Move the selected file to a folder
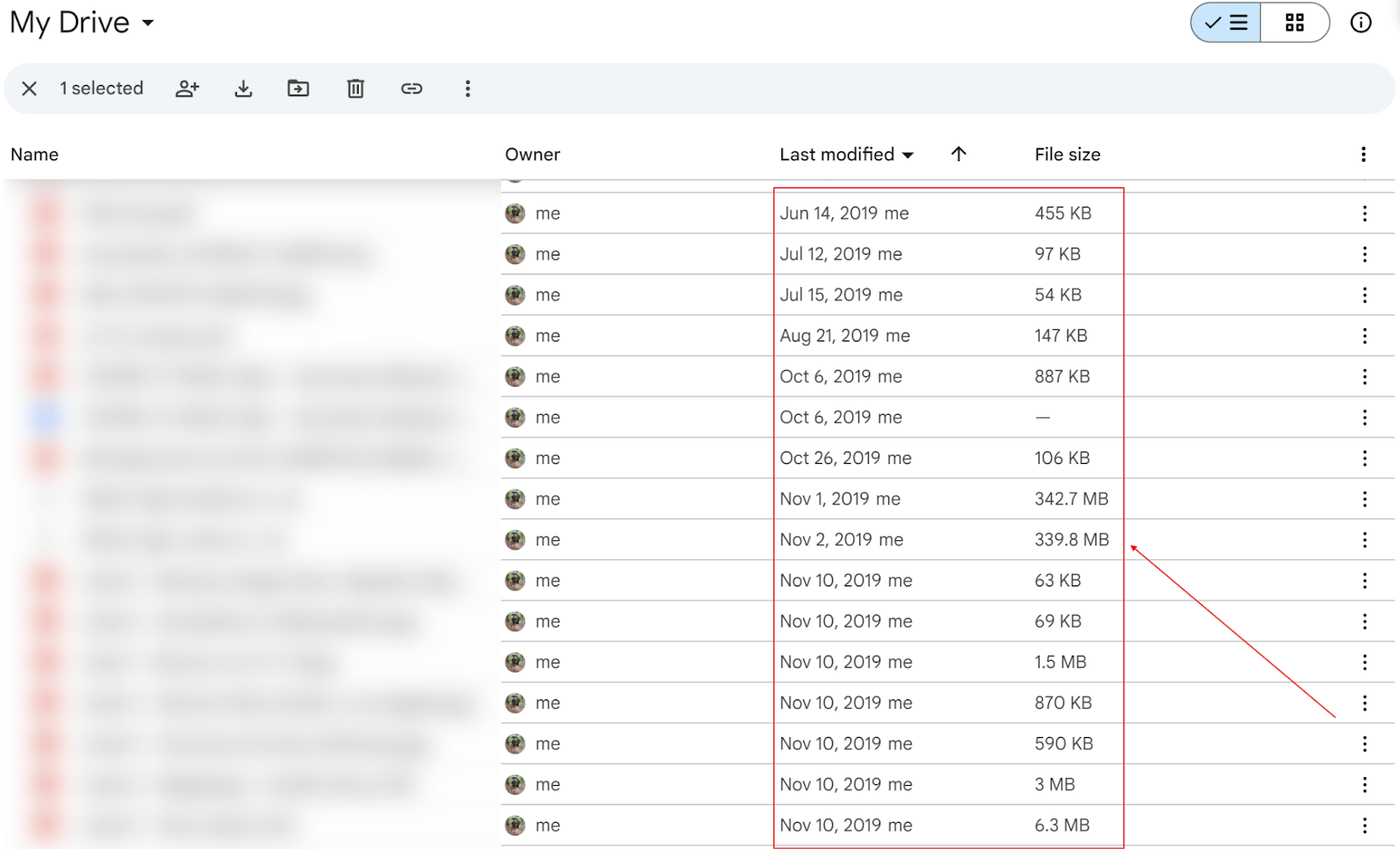This screenshot has width=1400, height=849. [x=298, y=88]
